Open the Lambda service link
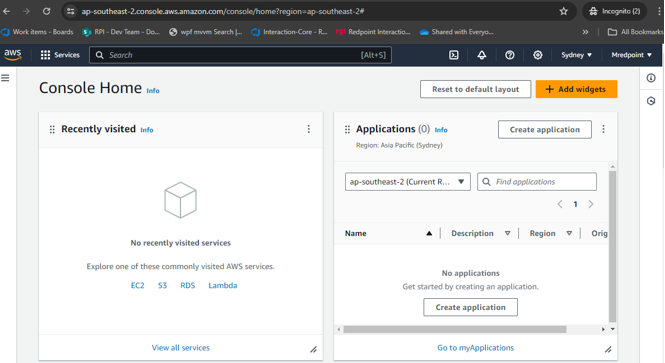 coord(223,285)
